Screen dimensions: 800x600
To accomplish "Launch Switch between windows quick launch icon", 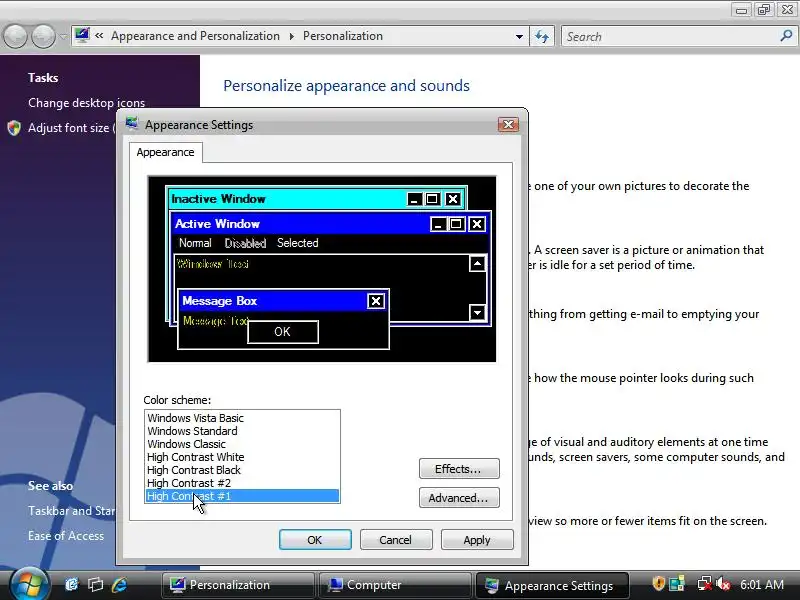I will coord(95,585).
